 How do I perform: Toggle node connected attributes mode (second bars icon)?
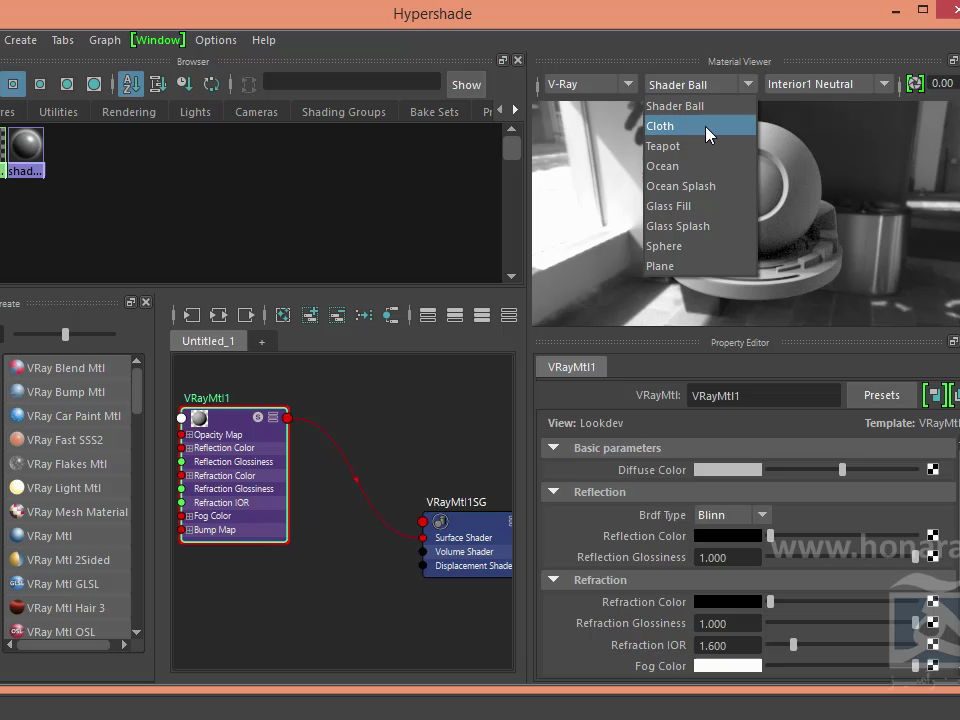(455, 315)
